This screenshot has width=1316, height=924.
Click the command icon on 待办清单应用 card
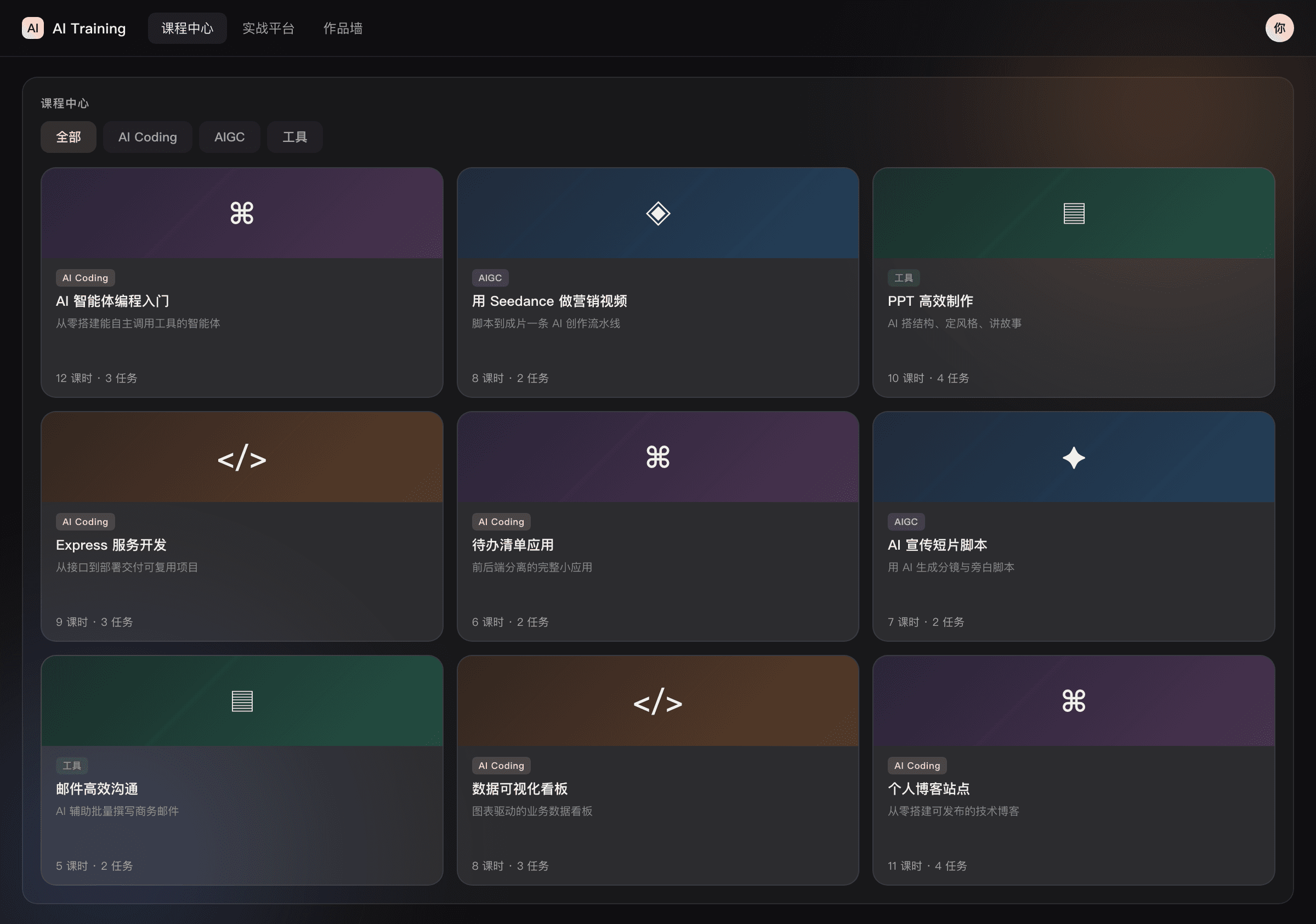[658, 457]
